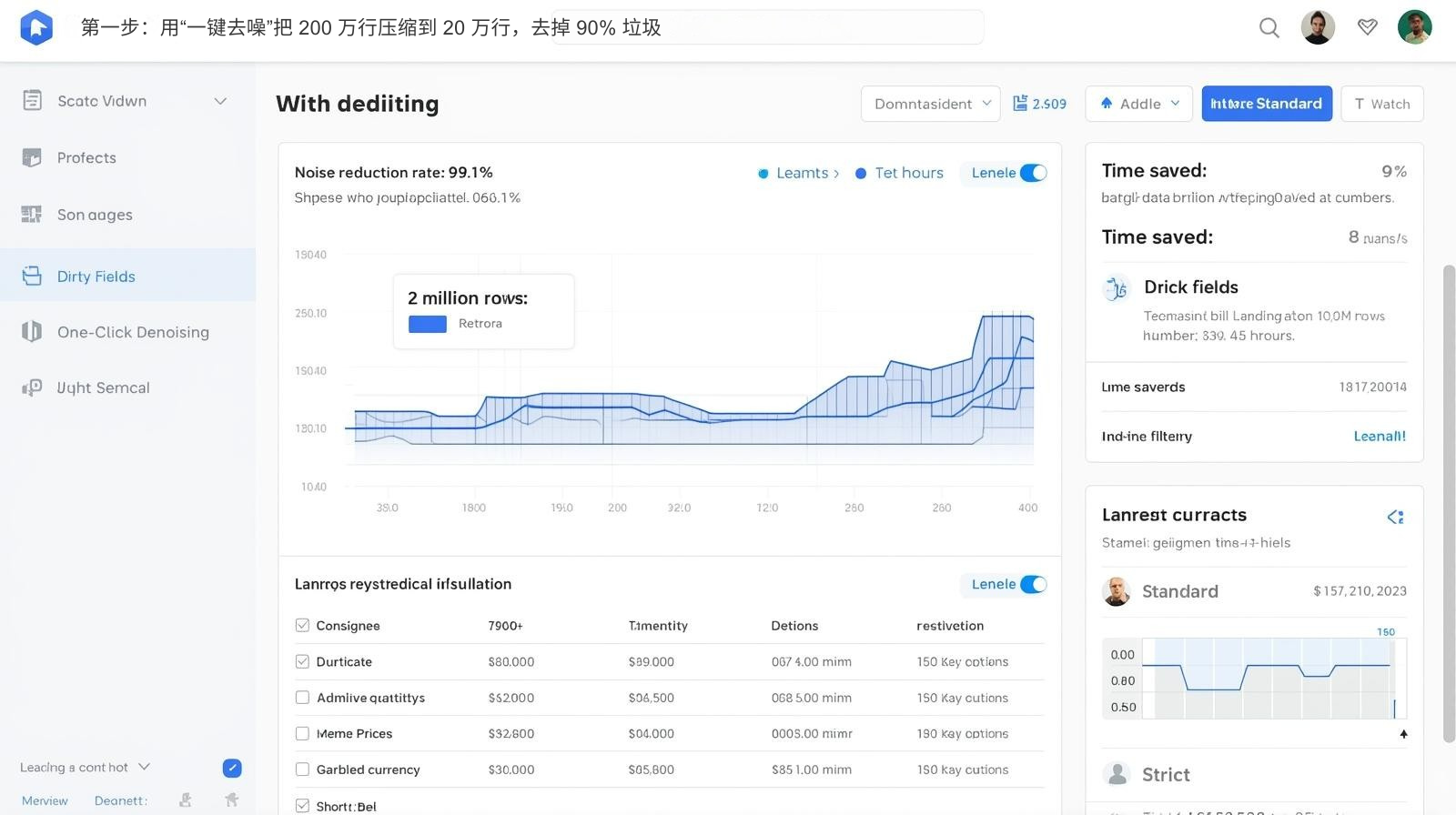Click the 2.509 document count icon
The width and height of the screenshot is (1456, 815).
point(1020,104)
